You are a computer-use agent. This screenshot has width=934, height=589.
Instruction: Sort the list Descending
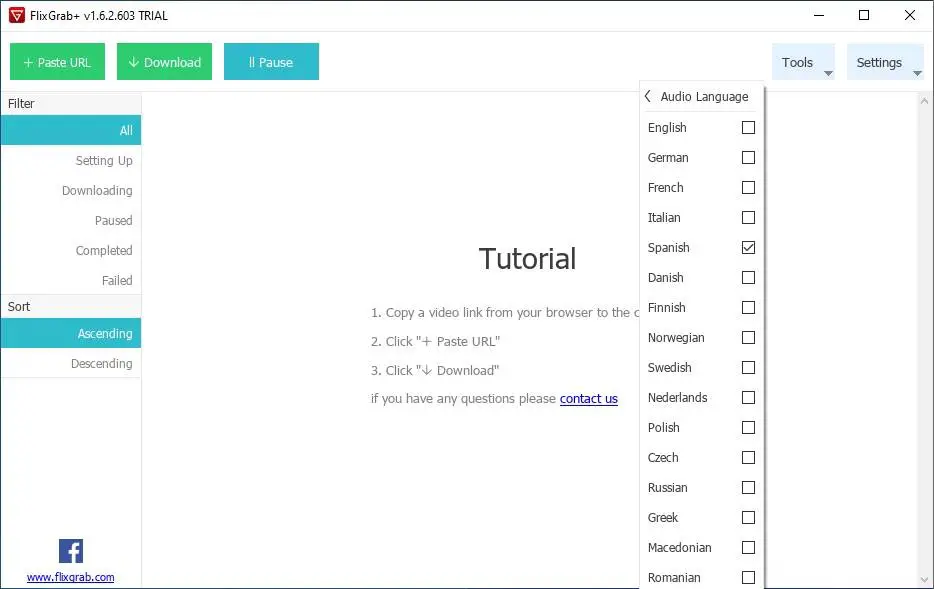point(71,363)
